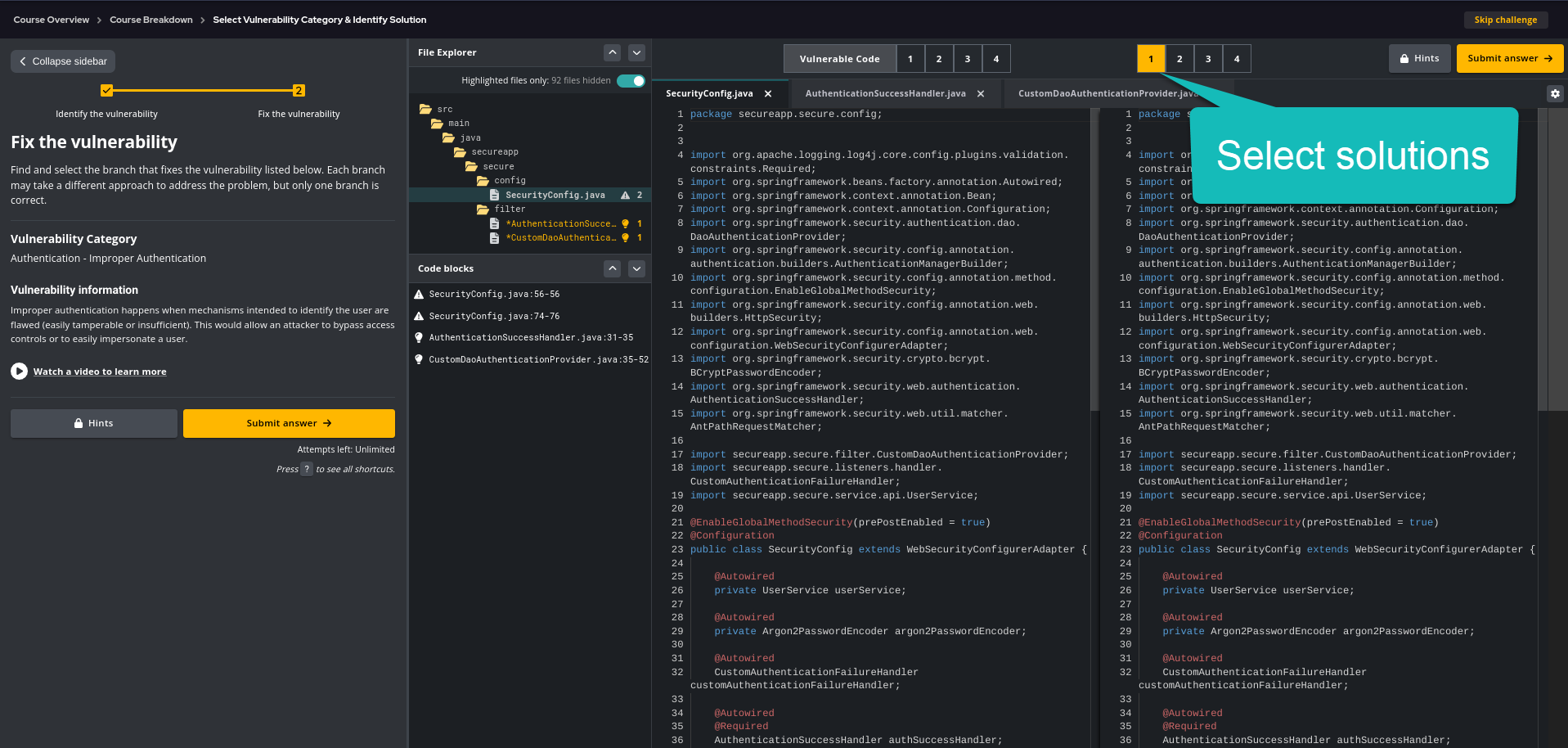
Task: Click lightbulb icon beside CustomDaoAuthentica… file
Action: pos(625,238)
